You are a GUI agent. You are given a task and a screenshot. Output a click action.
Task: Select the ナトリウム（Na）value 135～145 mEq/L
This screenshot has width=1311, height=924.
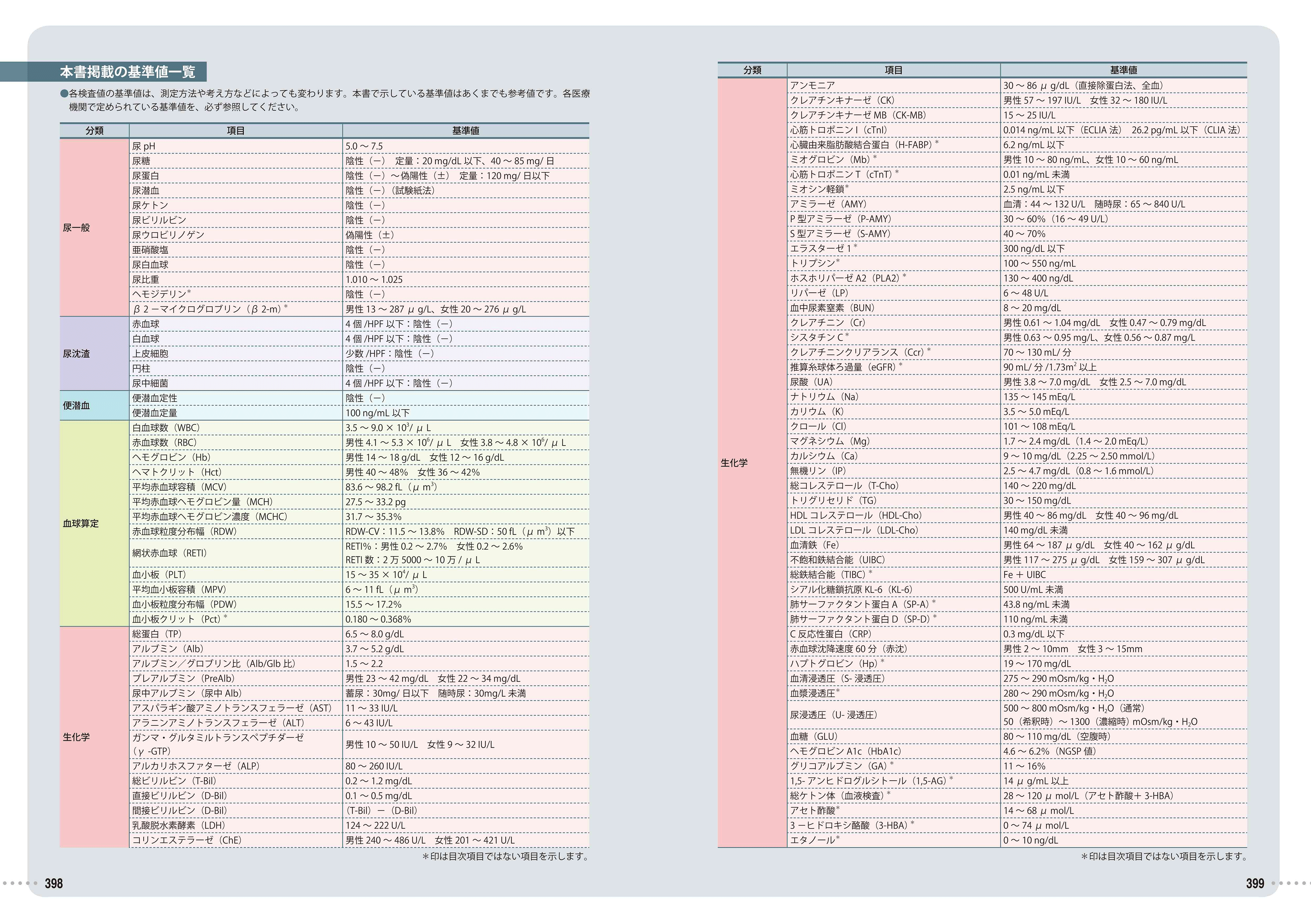point(1039,397)
